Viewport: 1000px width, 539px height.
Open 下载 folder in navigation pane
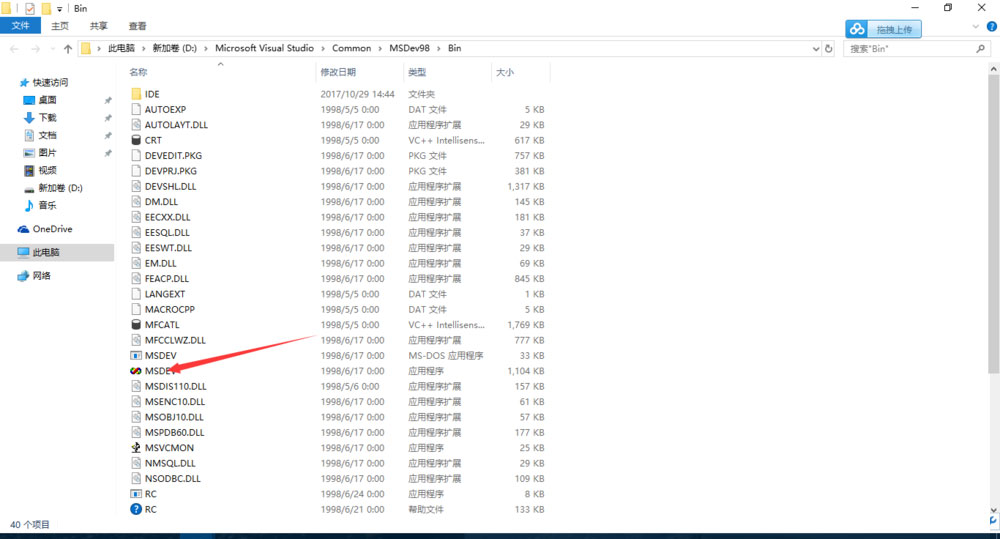click(47, 117)
